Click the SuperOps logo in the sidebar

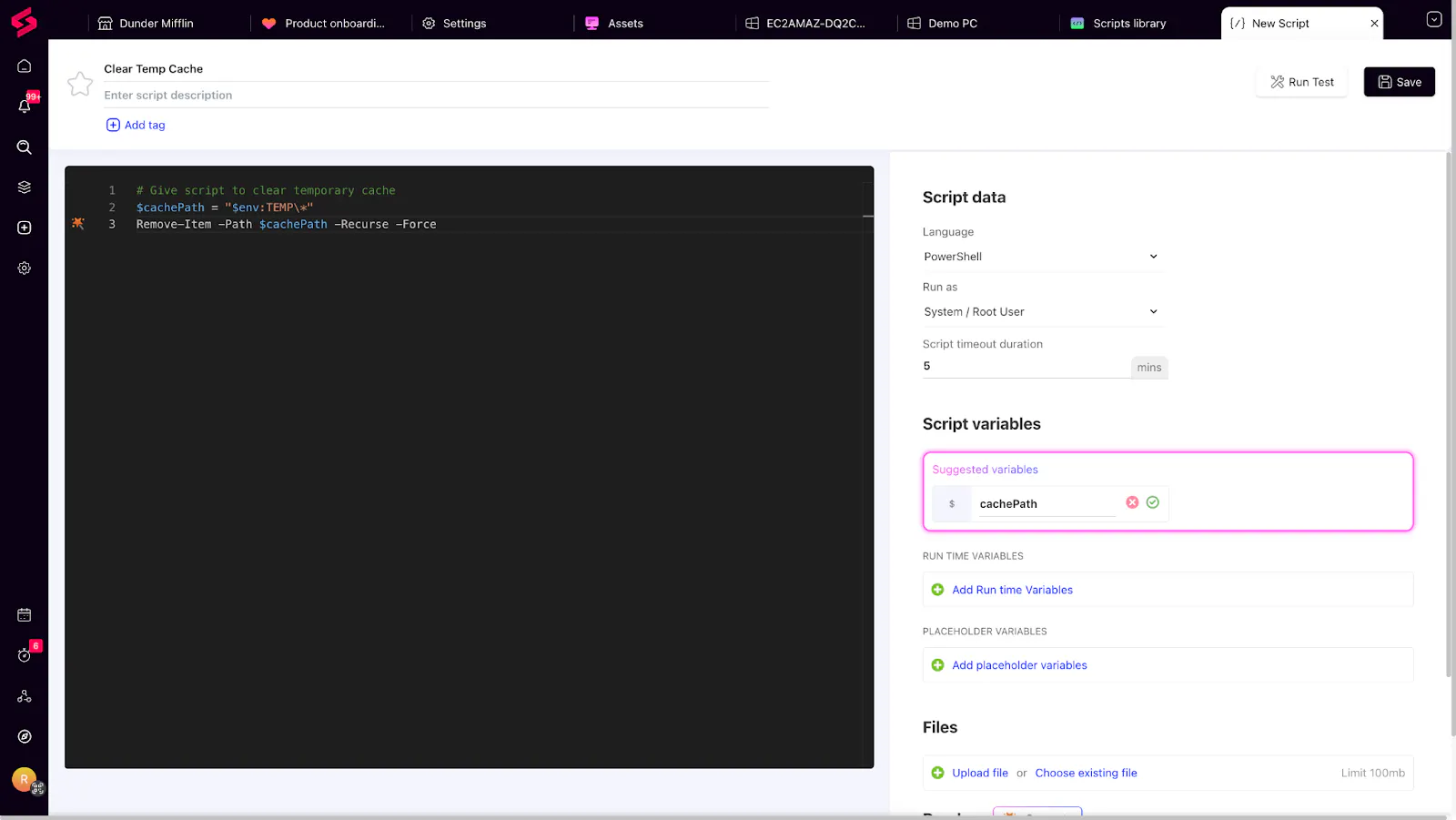point(24,22)
